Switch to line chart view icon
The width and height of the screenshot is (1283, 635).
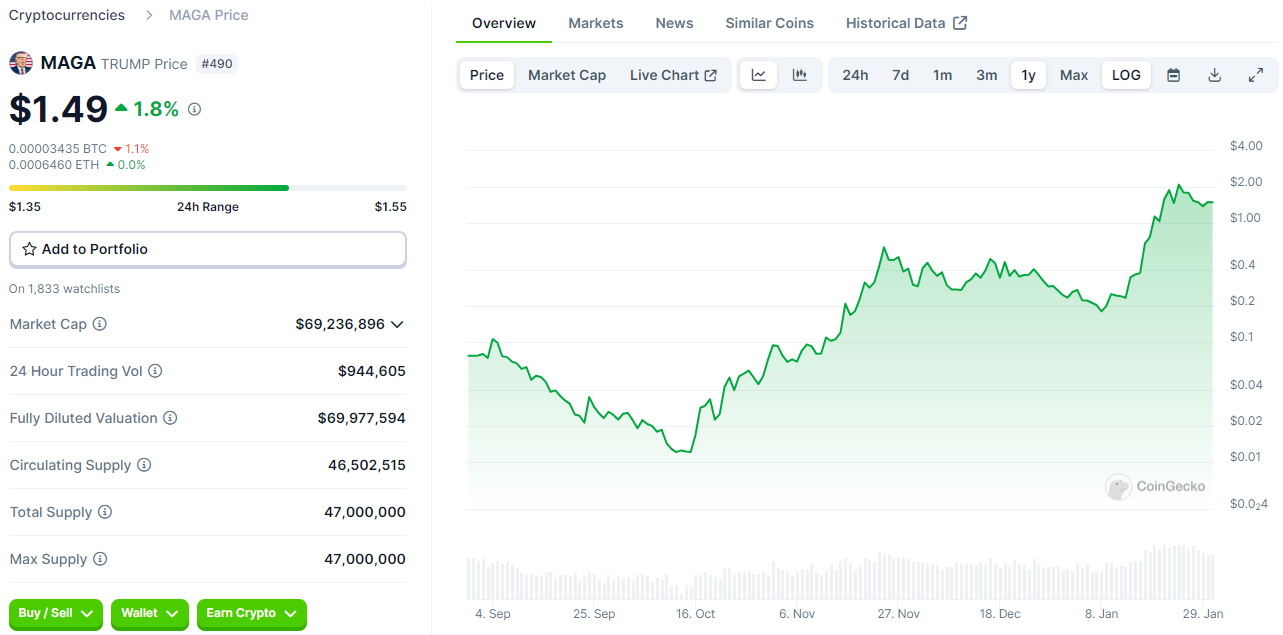pos(759,75)
